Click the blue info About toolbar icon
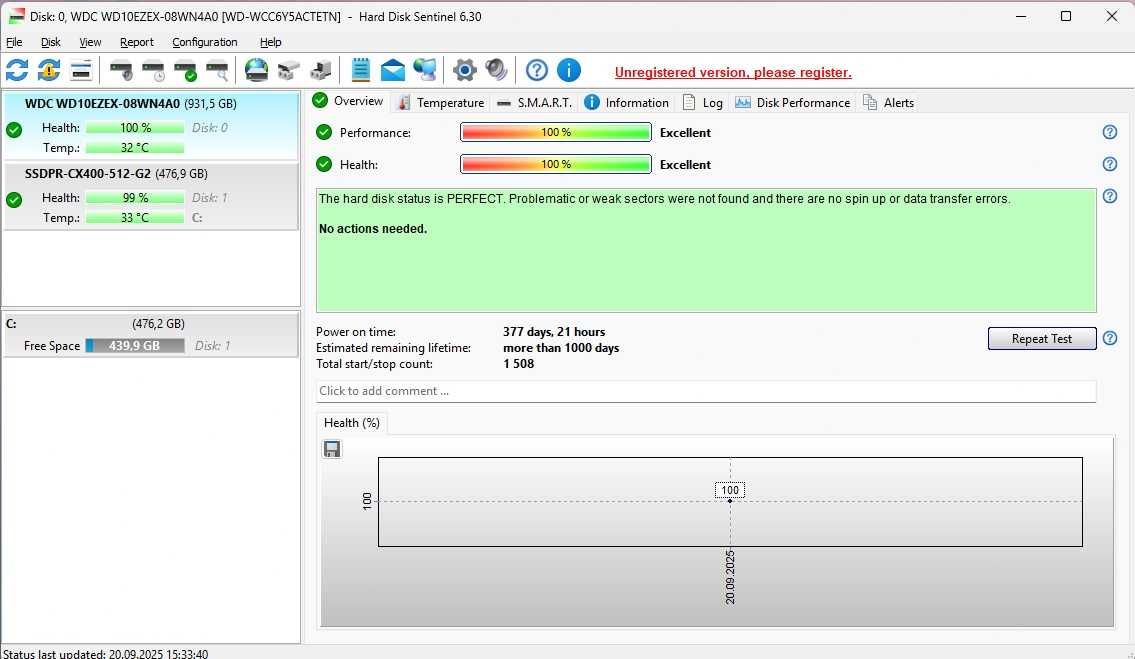Image resolution: width=1135 pixels, height=659 pixels. (x=569, y=70)
